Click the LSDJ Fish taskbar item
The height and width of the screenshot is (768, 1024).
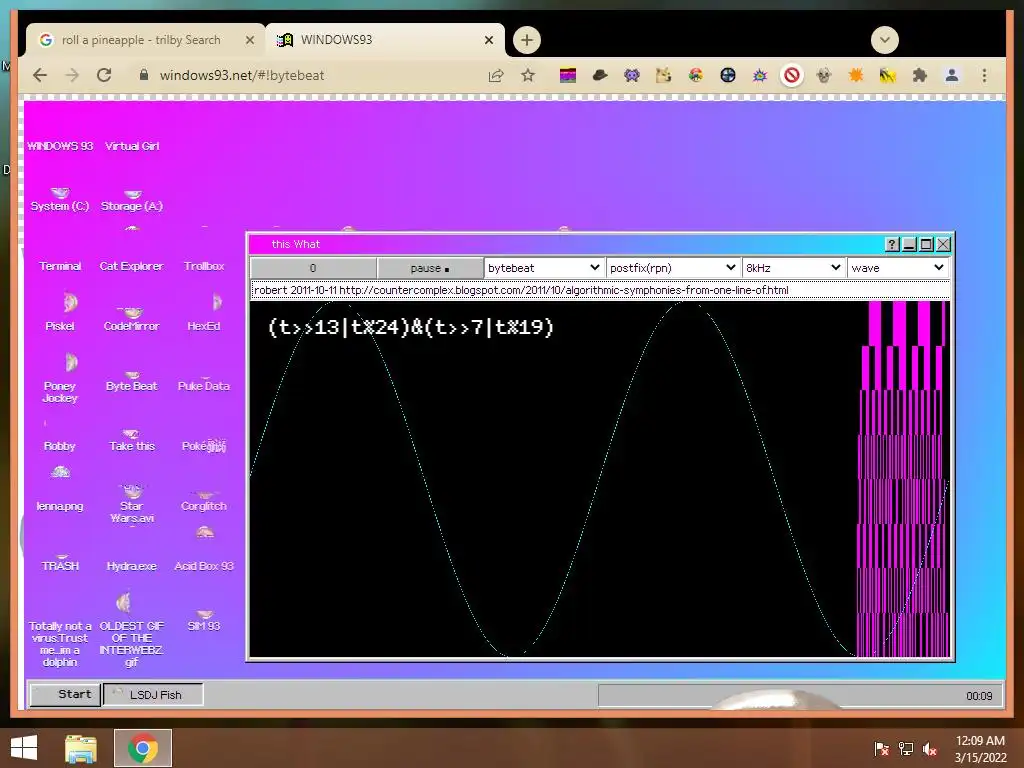click(x=153, y=694)
